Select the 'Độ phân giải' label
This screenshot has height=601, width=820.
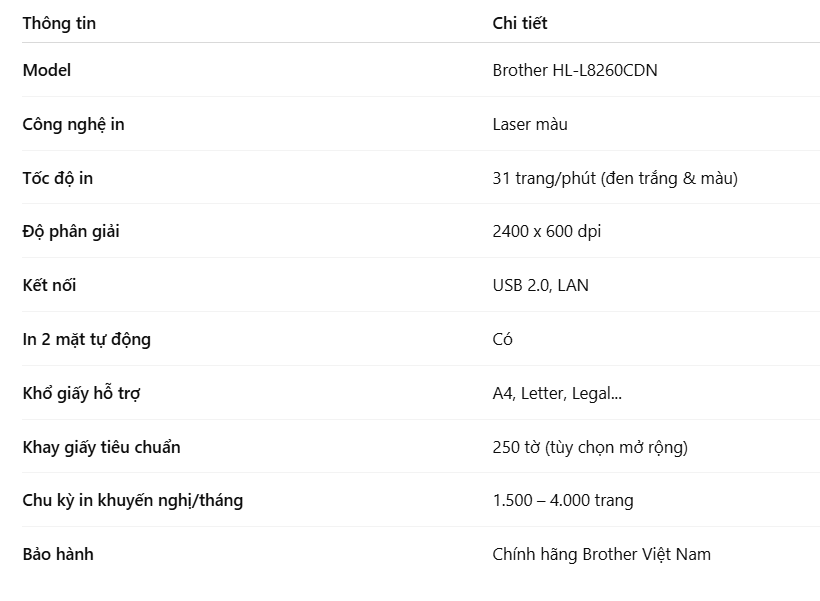71,231
